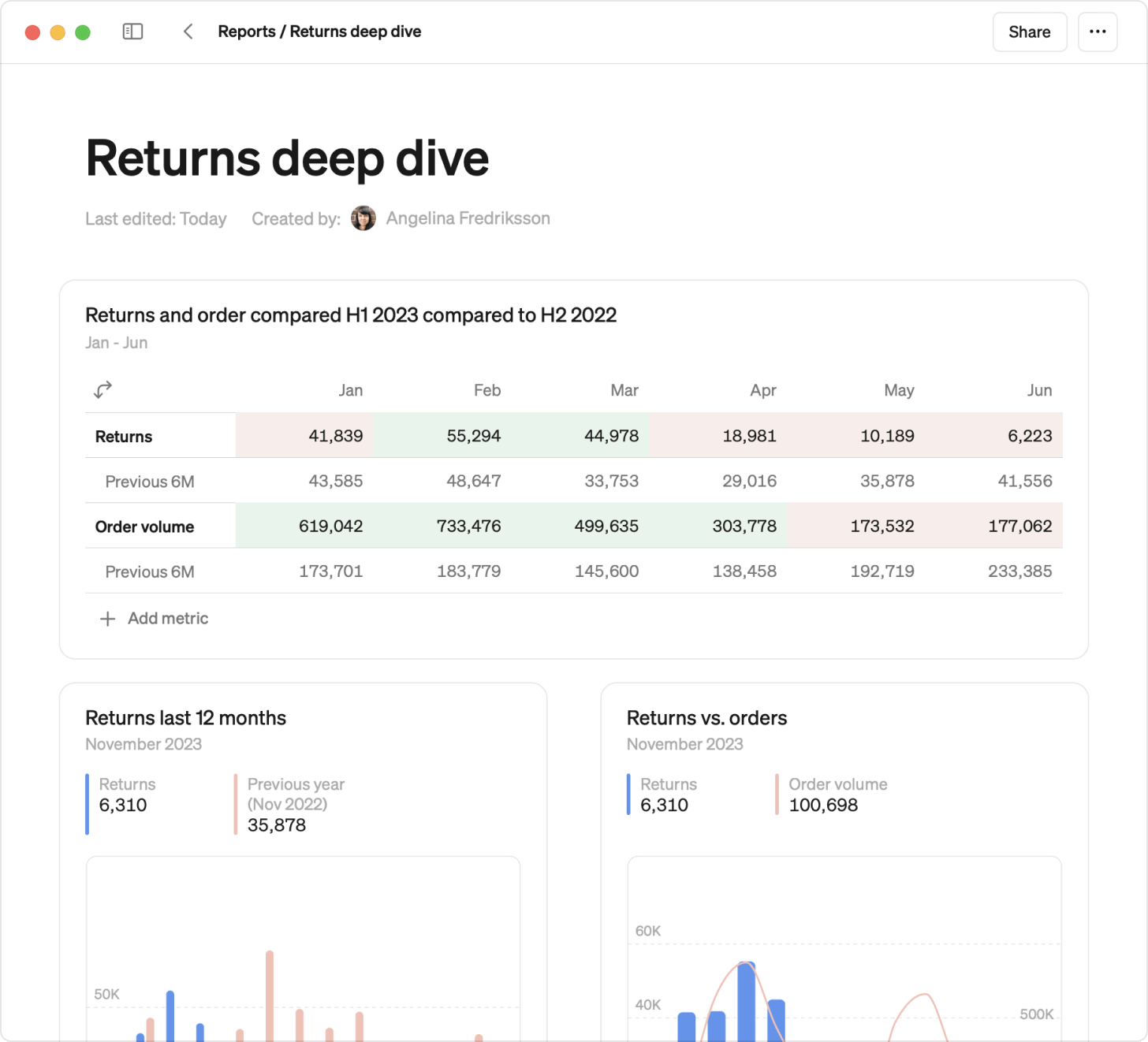Open Angelina Fredriksson's avatar
Viewport: 1148px width, 1042px height.
pyautogui.click(x=363, y=218)
